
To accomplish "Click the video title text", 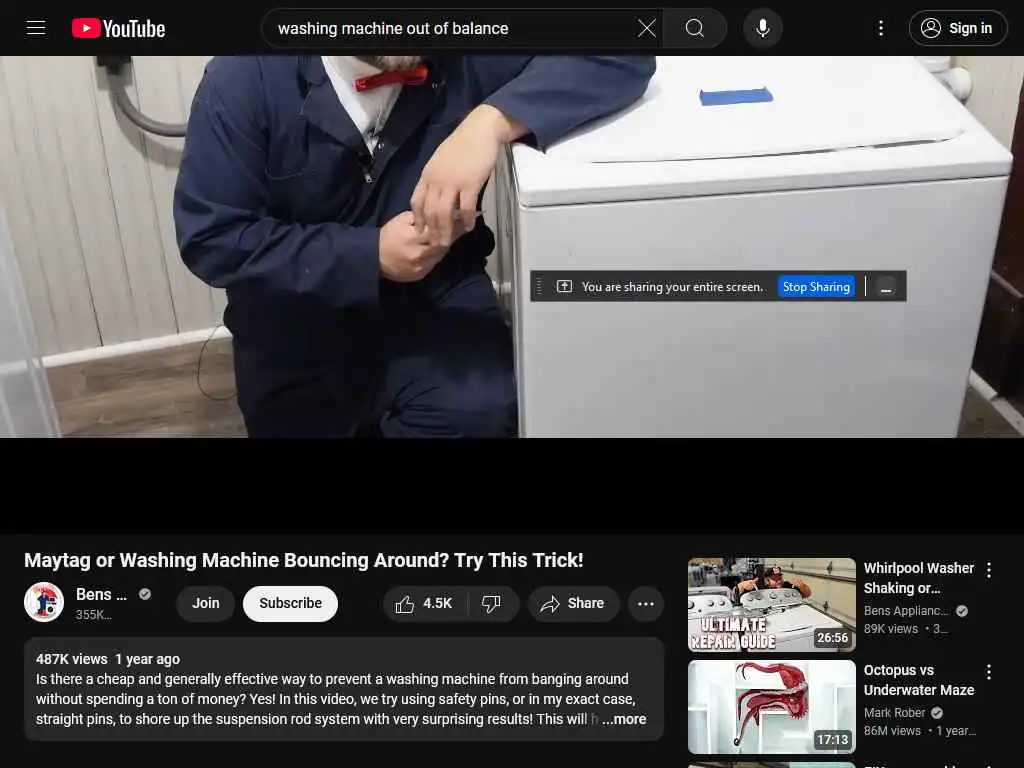I will click(x=304, y=560).
